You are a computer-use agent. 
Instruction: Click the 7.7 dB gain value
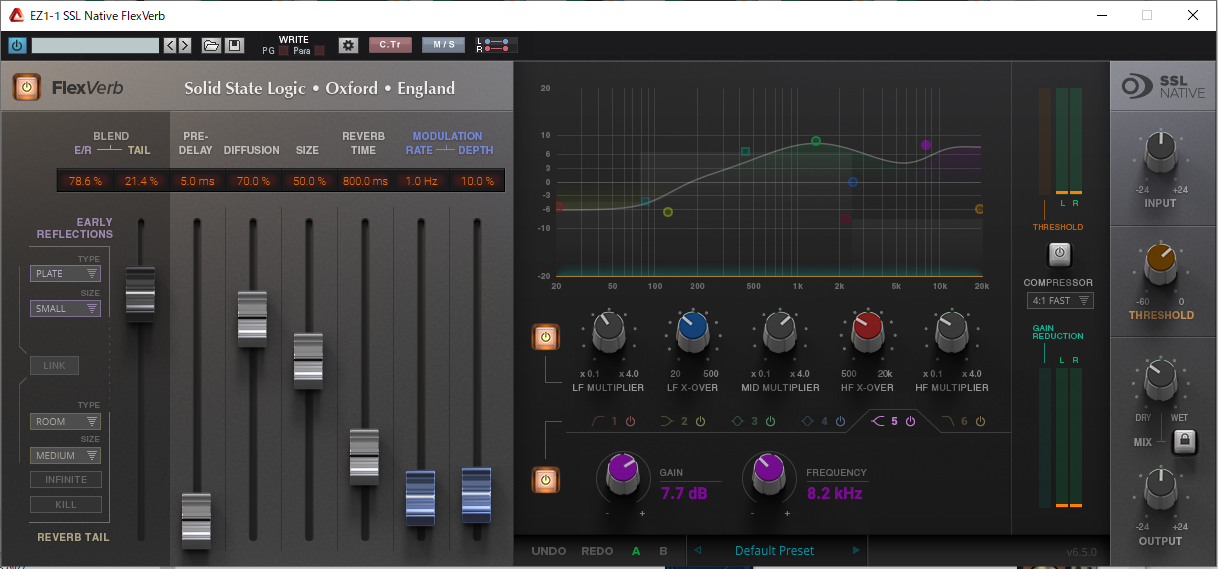682,493
